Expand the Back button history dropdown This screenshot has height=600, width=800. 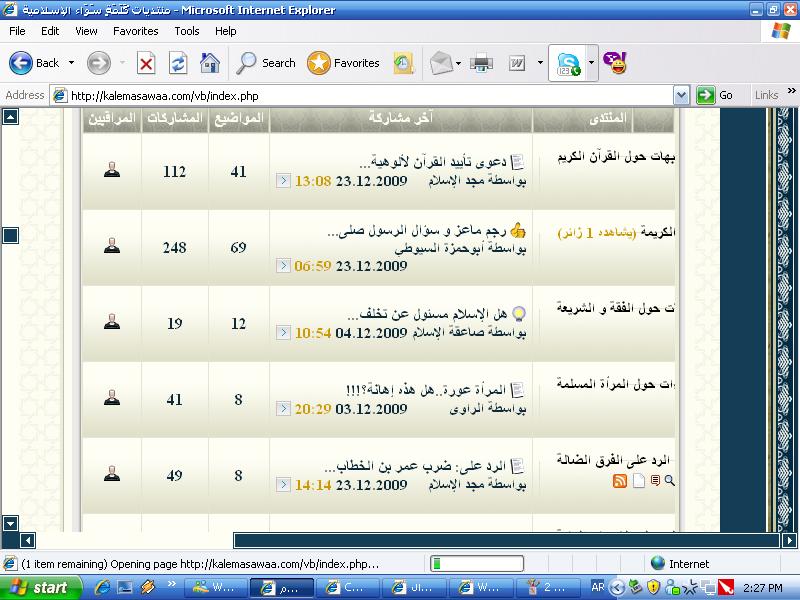71,63
